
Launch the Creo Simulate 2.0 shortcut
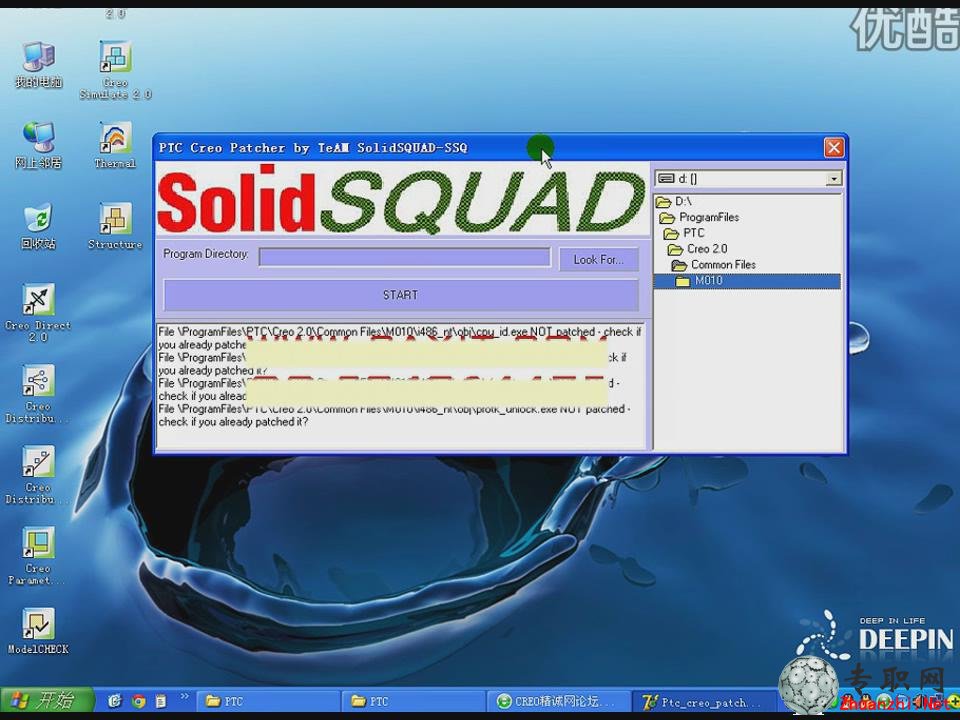[x=115, y=70]
